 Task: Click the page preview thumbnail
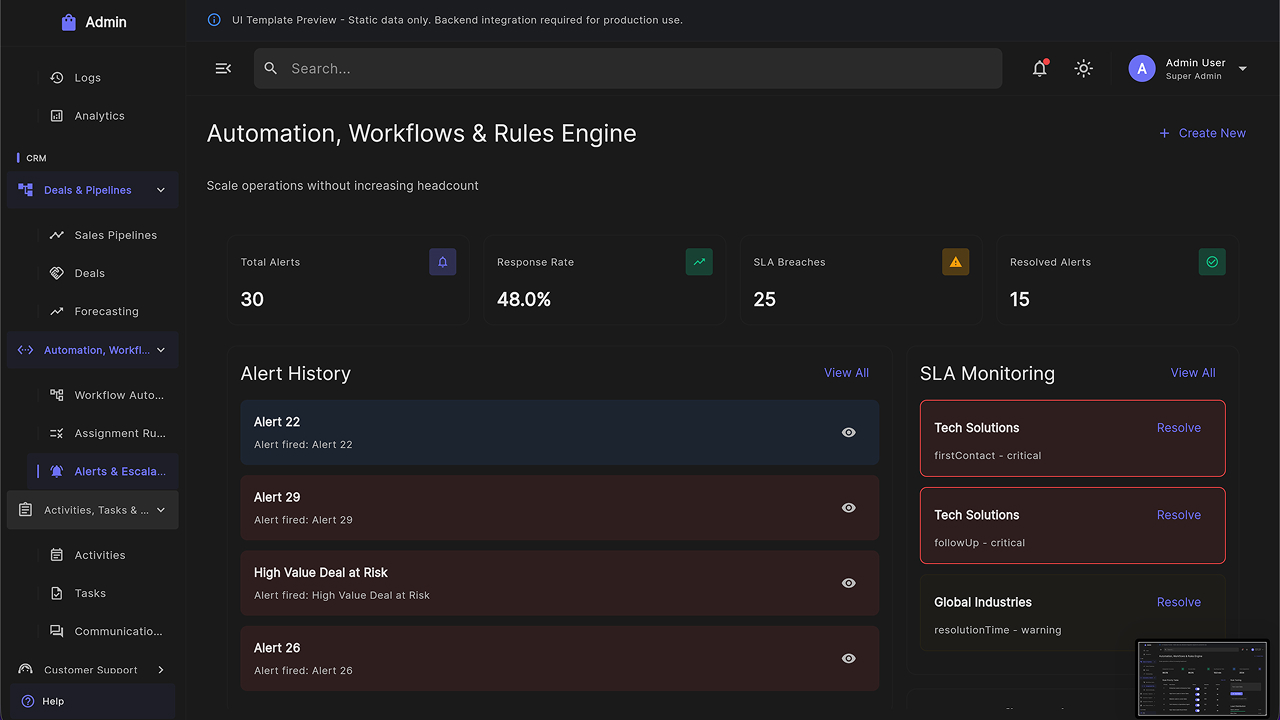point(1203,678)
